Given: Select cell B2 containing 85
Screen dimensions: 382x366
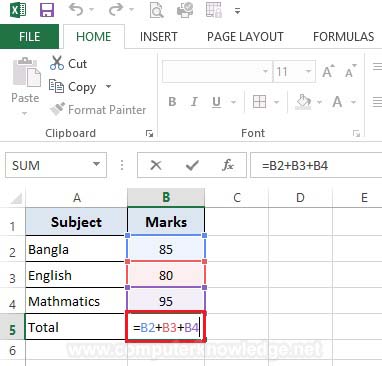Looking at the screenshot, I should coord(166,249).
